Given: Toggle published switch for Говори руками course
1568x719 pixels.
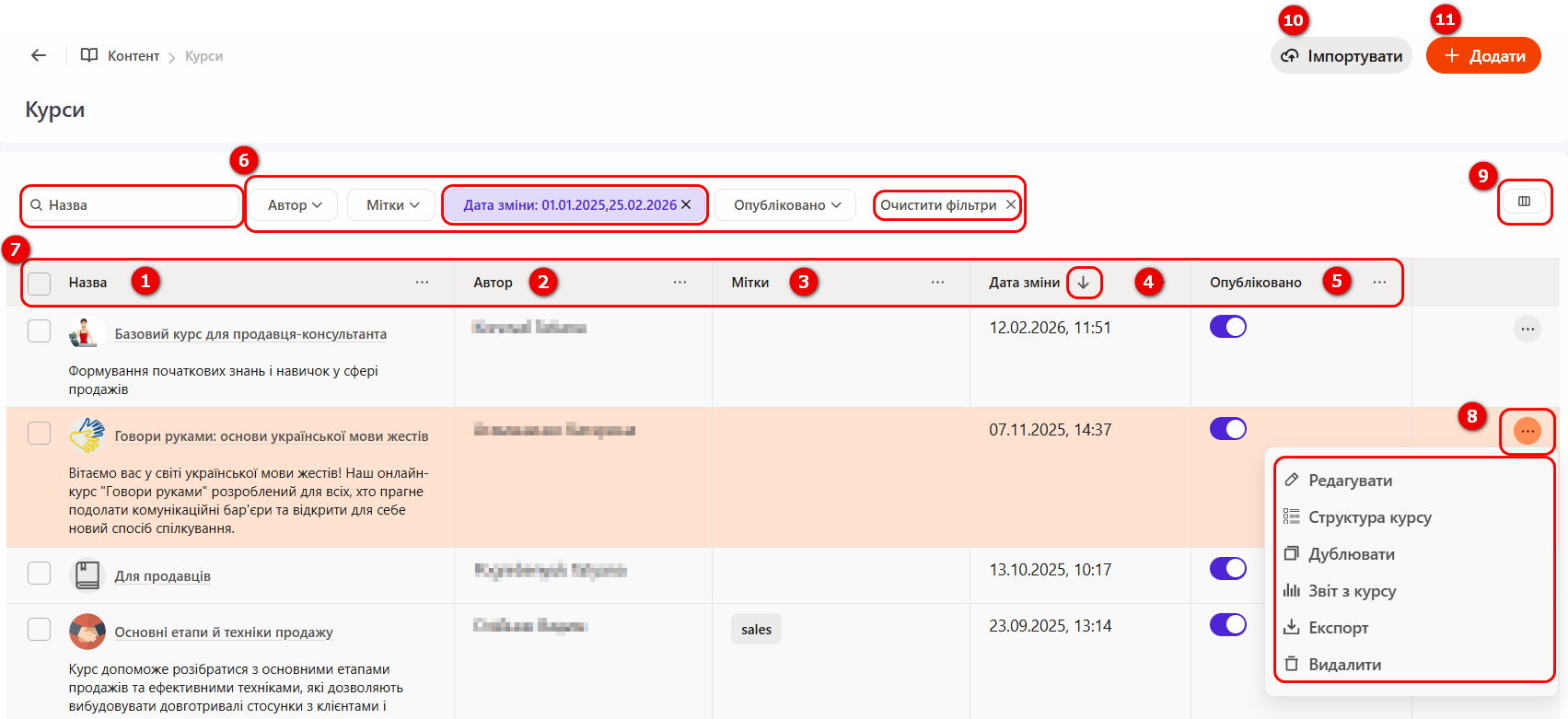Looking at the screenshot, I should click(x=1227, y=429).
